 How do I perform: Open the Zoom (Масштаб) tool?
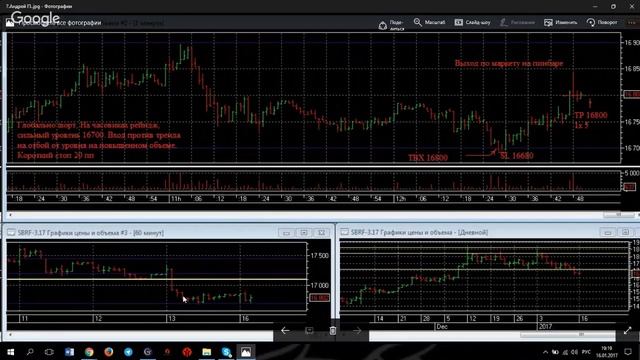click(429, 22)
